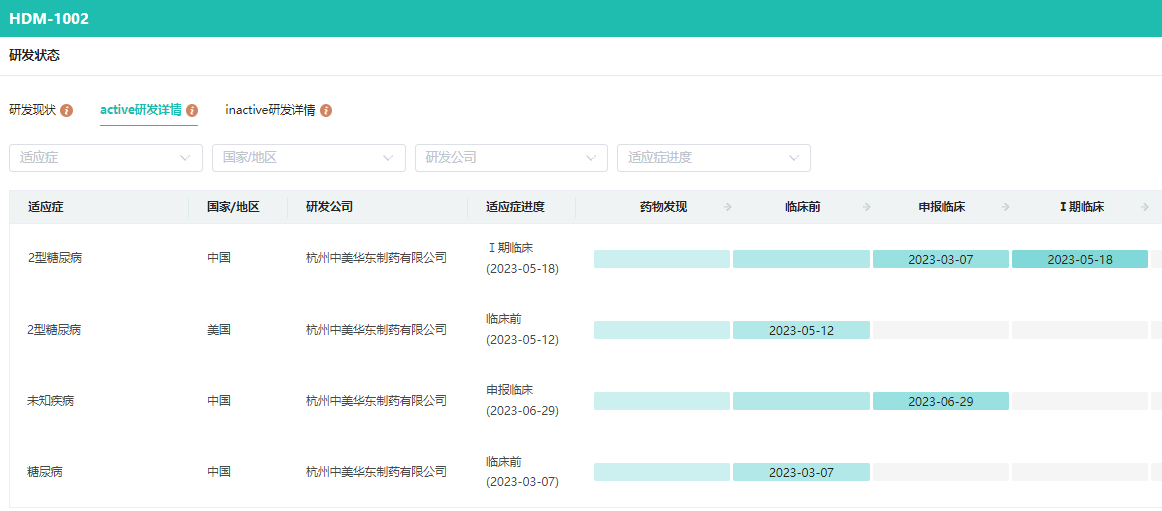Click the 2023-06-29 申报临床 progress bar
1162x511 pixels.
pyautogui.click(x=940, y=401)
